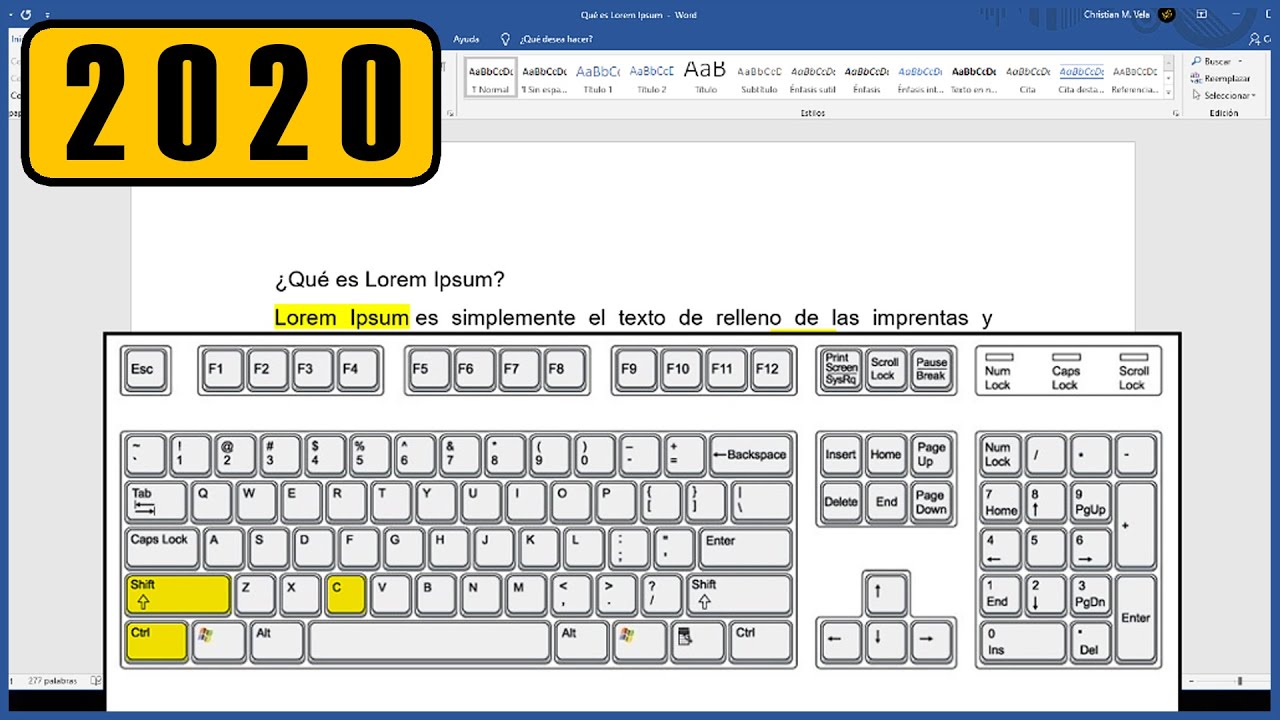The height and width of the screenshot is (720, 1280).
Task: Apply the Énfasis style
Action: tap(867, 78)
